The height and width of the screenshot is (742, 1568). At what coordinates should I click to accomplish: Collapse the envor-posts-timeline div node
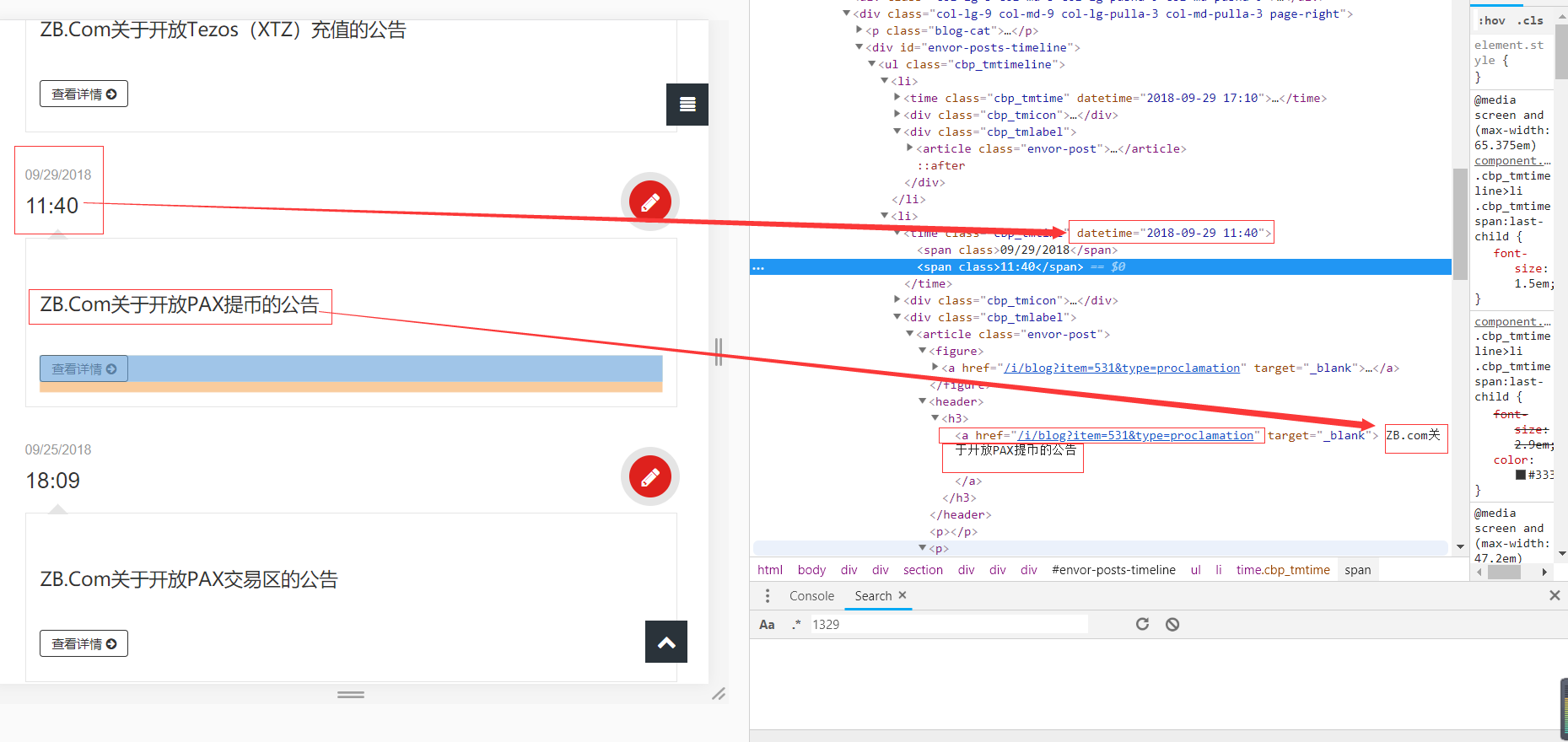(x=859, y=47)
